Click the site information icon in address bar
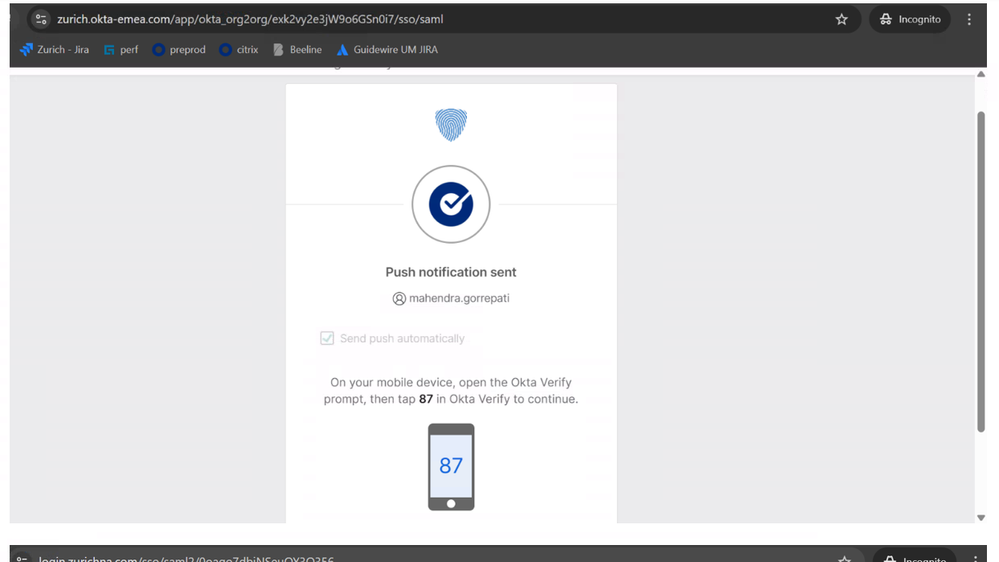 [x=41, y=19]
